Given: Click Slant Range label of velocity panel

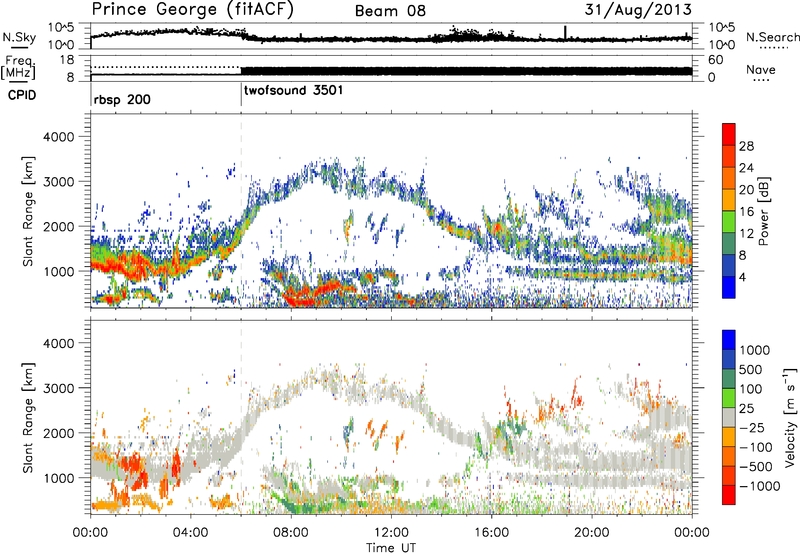Looking at the screenshot, I should point(28,418).
